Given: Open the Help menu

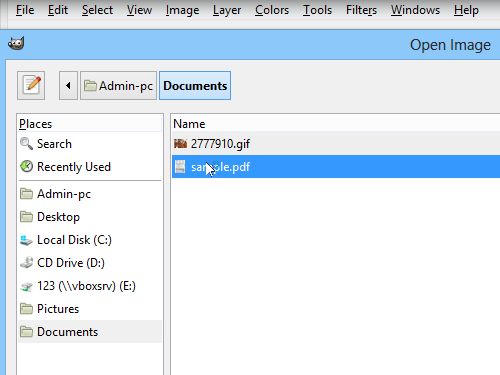Looking at the screenshot, I should coord(466,10).
